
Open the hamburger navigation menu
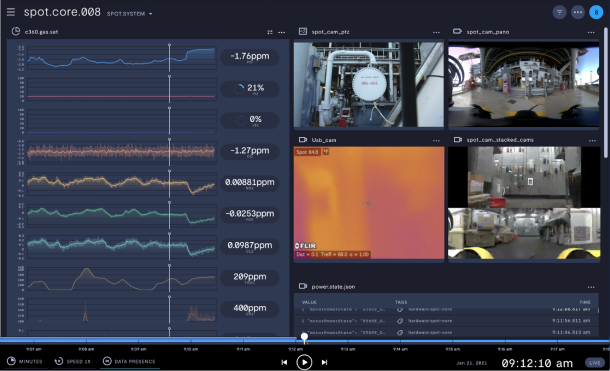pyautogui.click(x=11, y=12)
